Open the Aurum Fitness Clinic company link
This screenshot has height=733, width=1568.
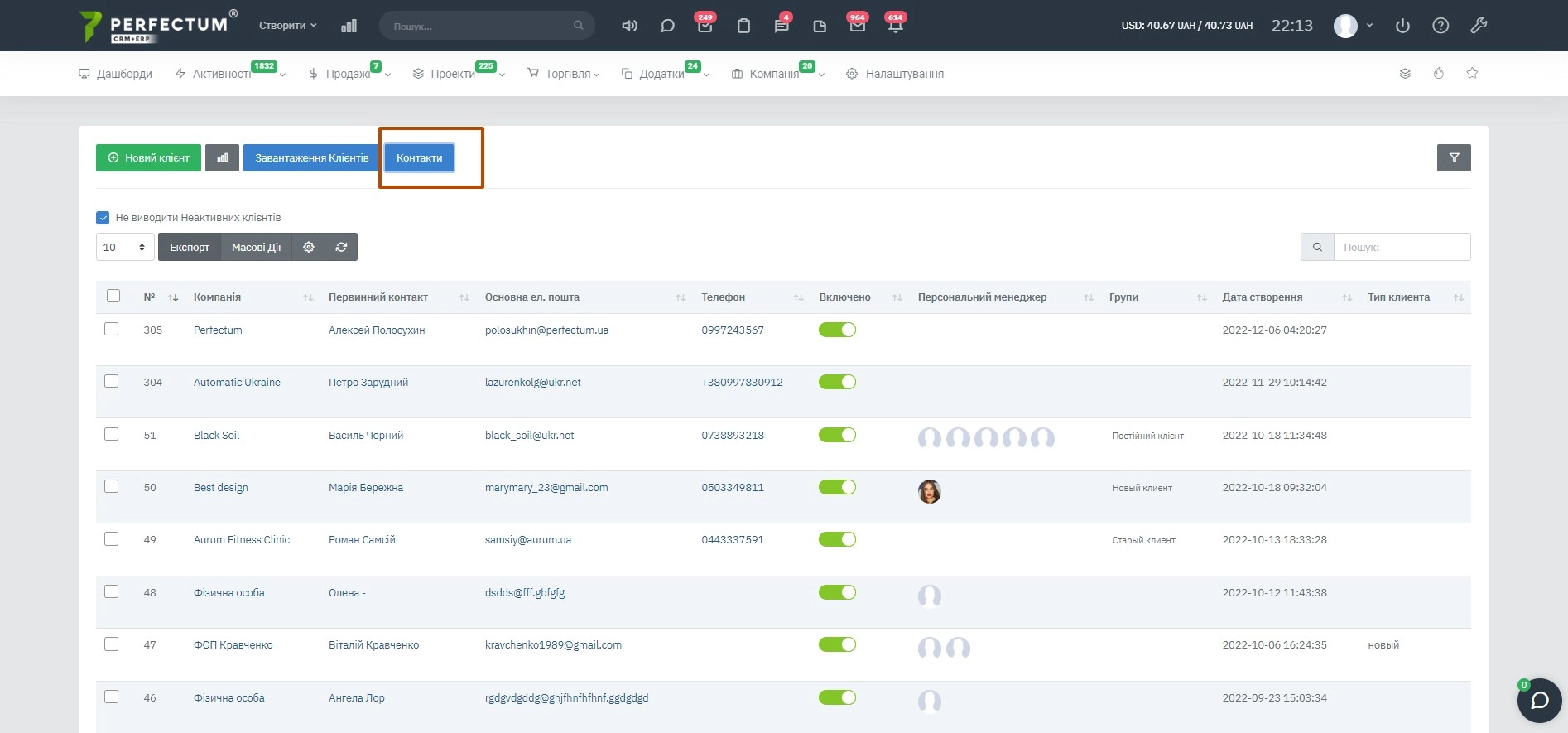pos(241,539)
